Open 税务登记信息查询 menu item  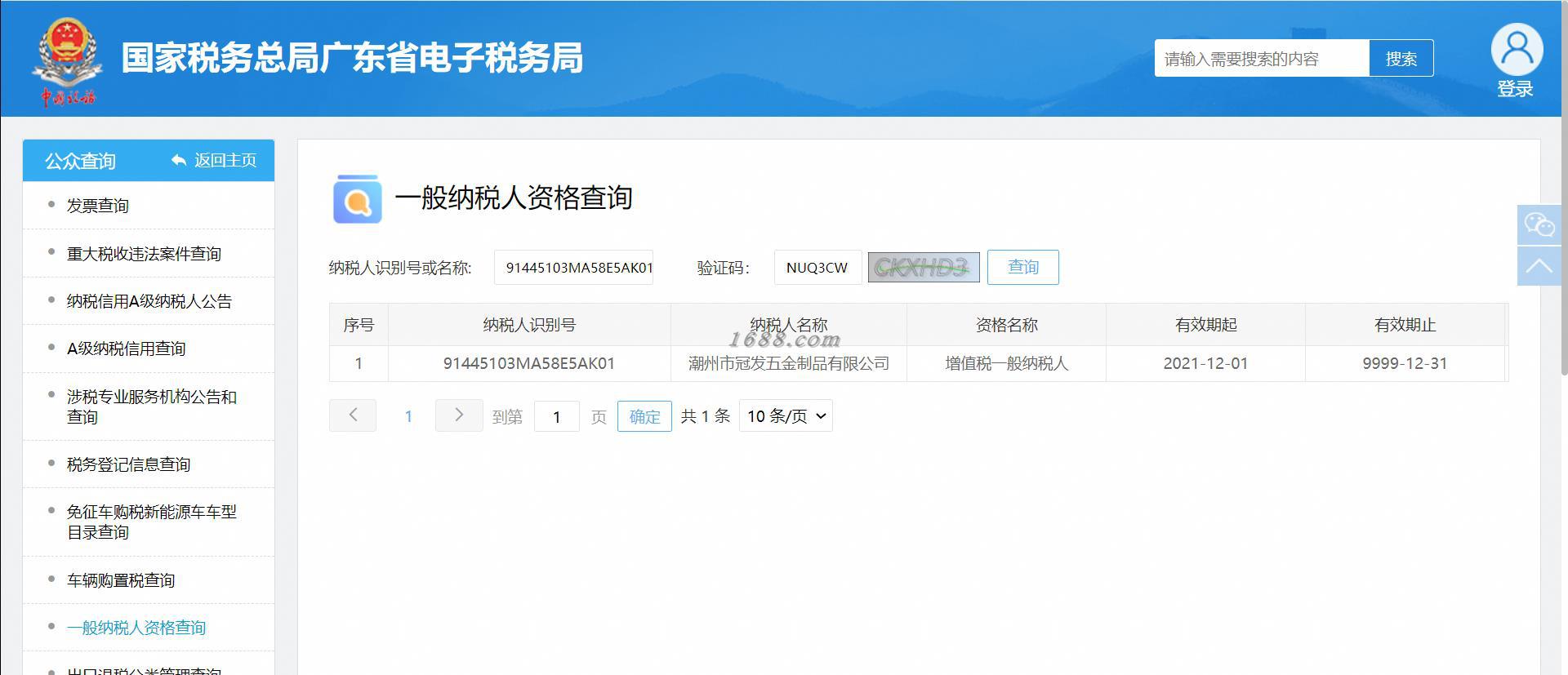point(128,464)
